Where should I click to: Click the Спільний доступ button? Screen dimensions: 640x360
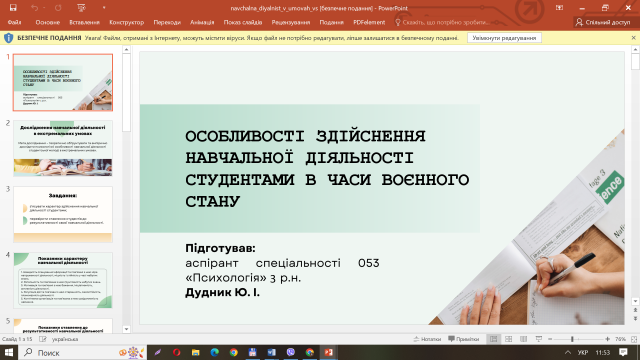click(603, 22)
